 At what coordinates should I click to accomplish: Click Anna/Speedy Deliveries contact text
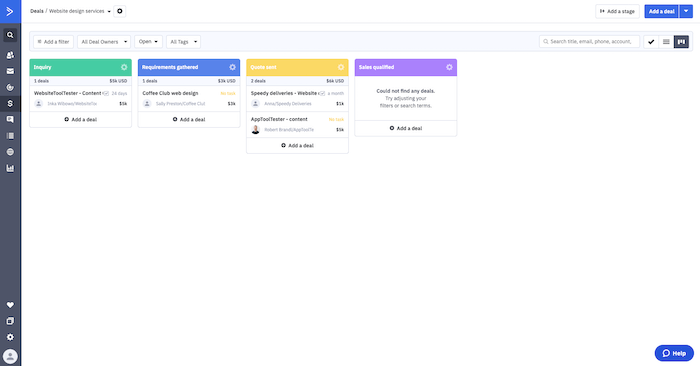(x=288, y=104)
